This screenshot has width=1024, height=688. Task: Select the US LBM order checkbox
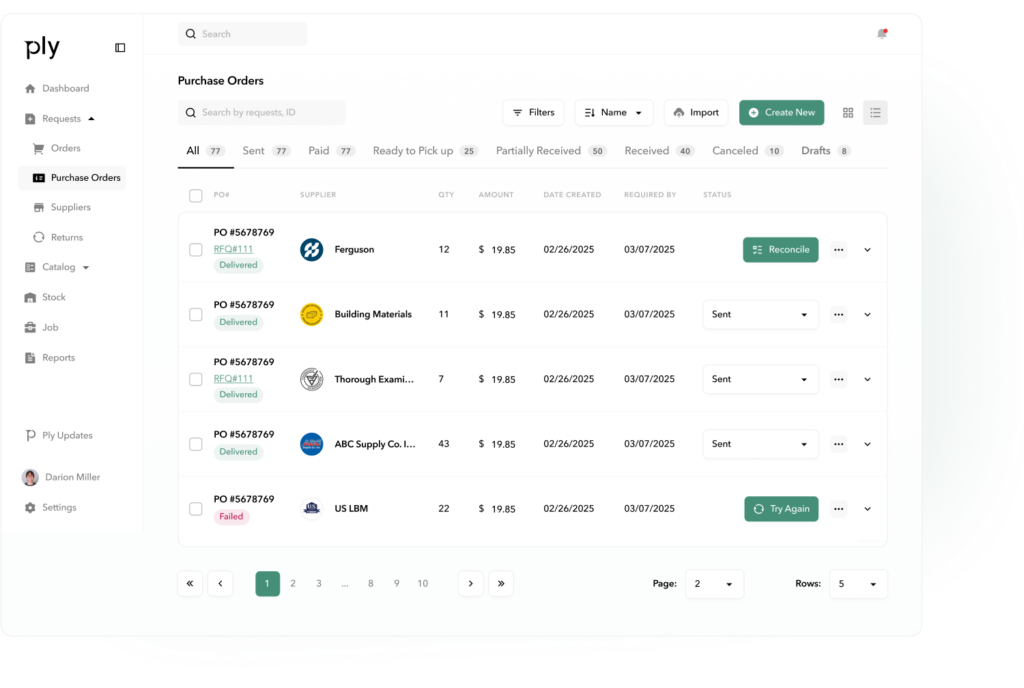pyautogui.click(x=196, y=508)
